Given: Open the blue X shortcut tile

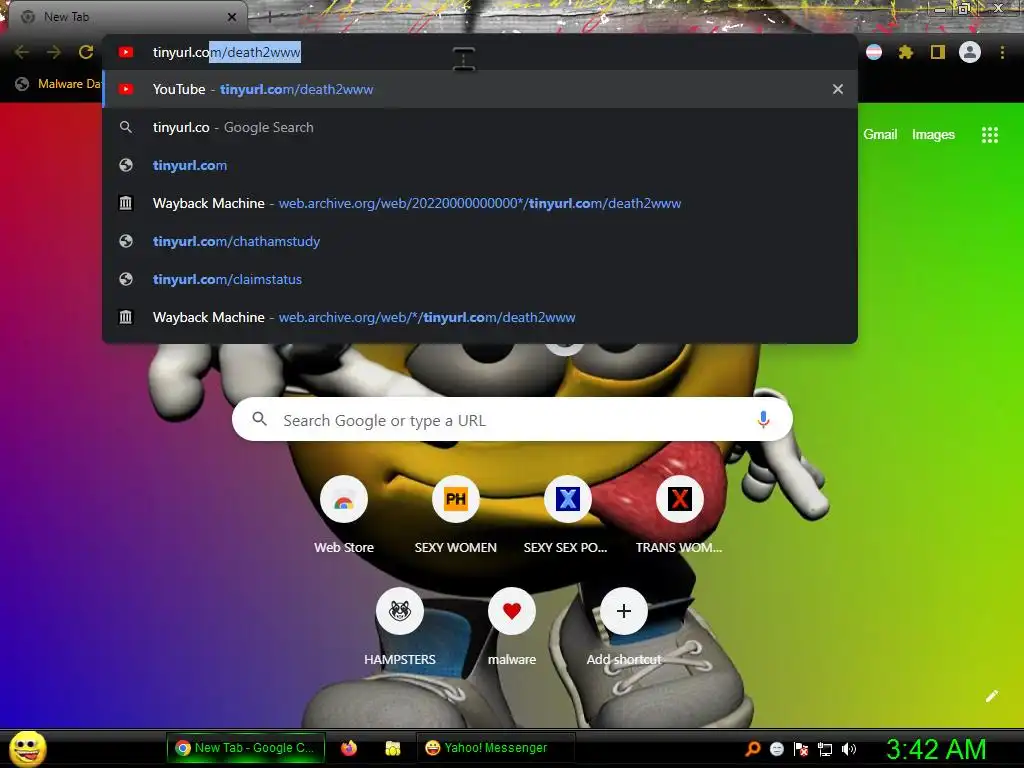Looking at the screenshot, I should [568, 500].
